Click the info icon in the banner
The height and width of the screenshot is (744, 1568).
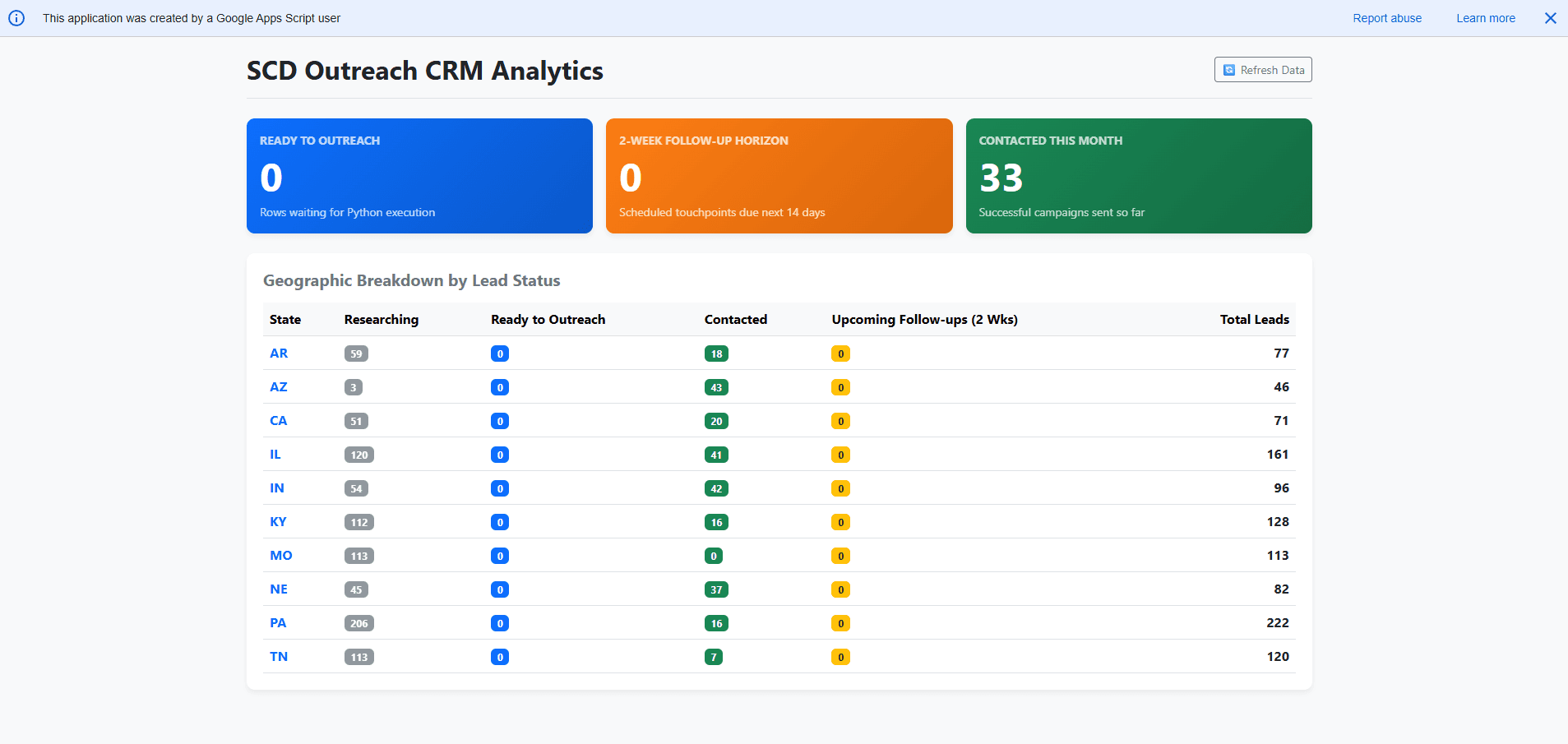(x=16, y=18)
